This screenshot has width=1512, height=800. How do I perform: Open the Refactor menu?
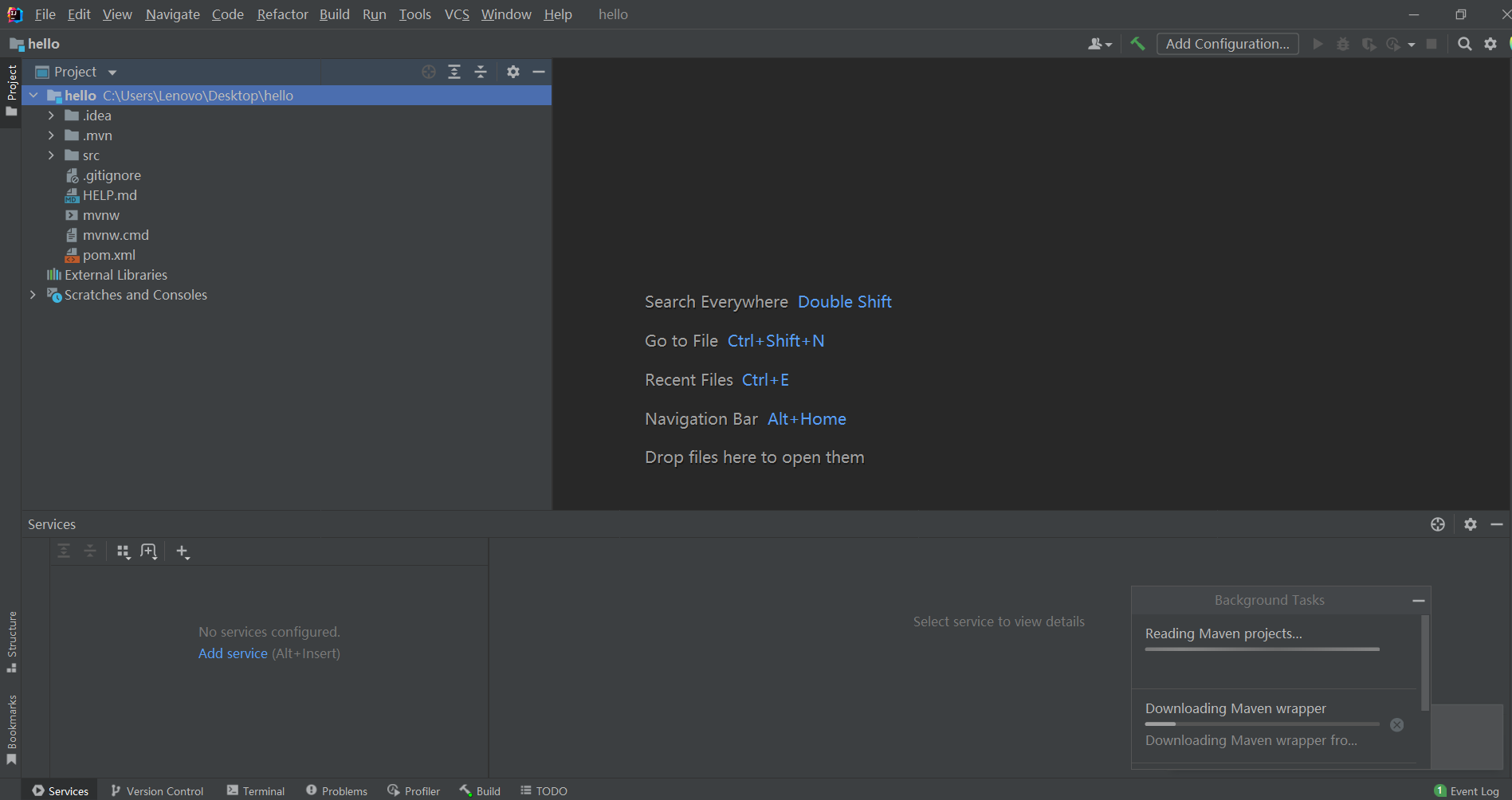point(282,14)
